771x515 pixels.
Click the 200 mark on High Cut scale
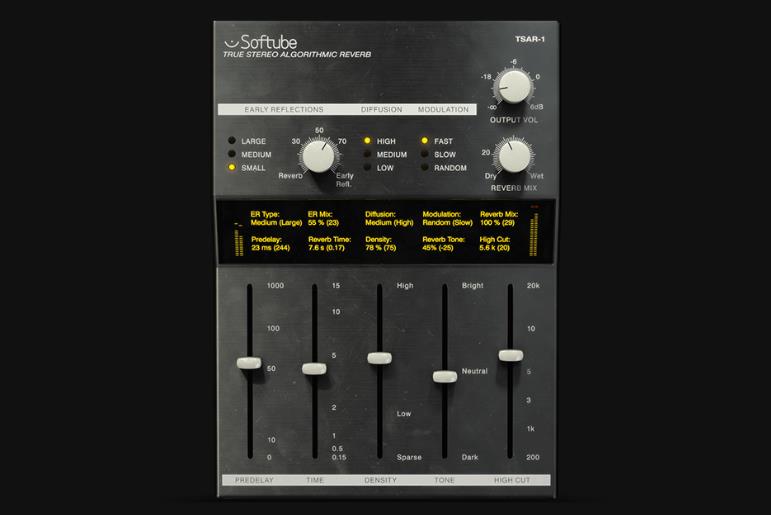(533, 457)
